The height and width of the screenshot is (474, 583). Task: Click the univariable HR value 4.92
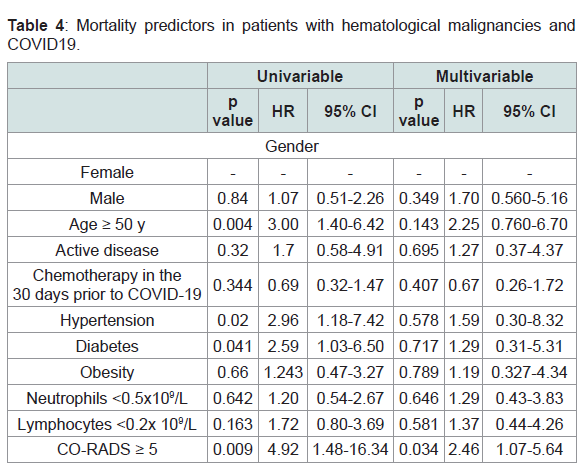click(x=283, y=449)
